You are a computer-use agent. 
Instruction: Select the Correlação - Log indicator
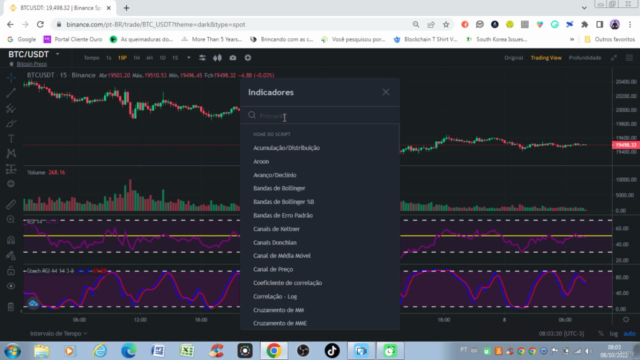pos(275,296)
